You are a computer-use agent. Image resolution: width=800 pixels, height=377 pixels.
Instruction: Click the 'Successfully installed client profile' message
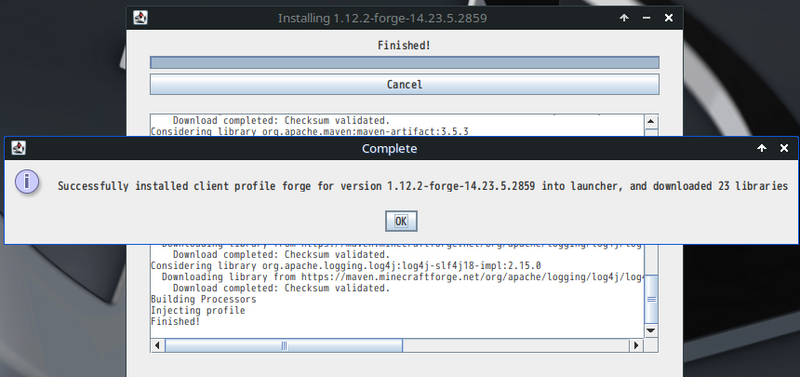422,186
